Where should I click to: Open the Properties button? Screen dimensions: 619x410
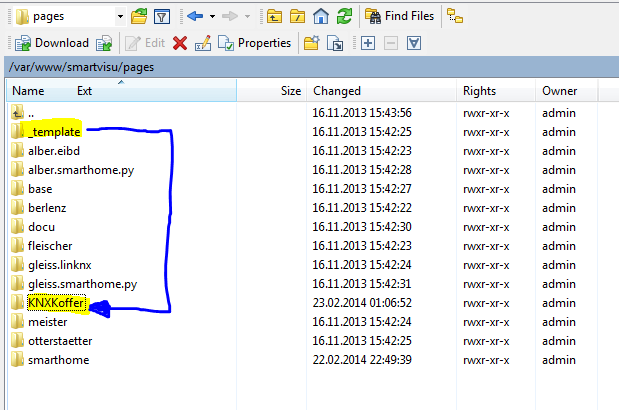tap(255, 43)
